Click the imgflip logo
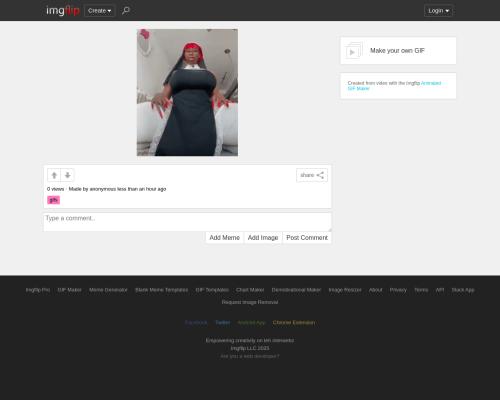Viewport: 500px width, 400px height. (63, 11)
